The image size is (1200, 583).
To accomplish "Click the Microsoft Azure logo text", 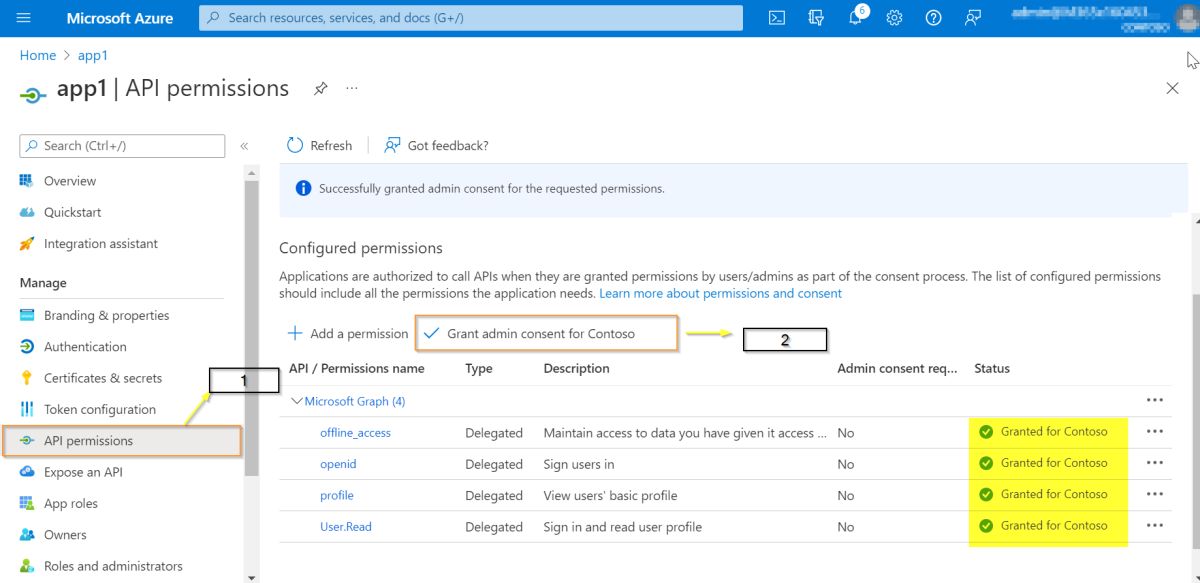I will (x=120, y=18).
